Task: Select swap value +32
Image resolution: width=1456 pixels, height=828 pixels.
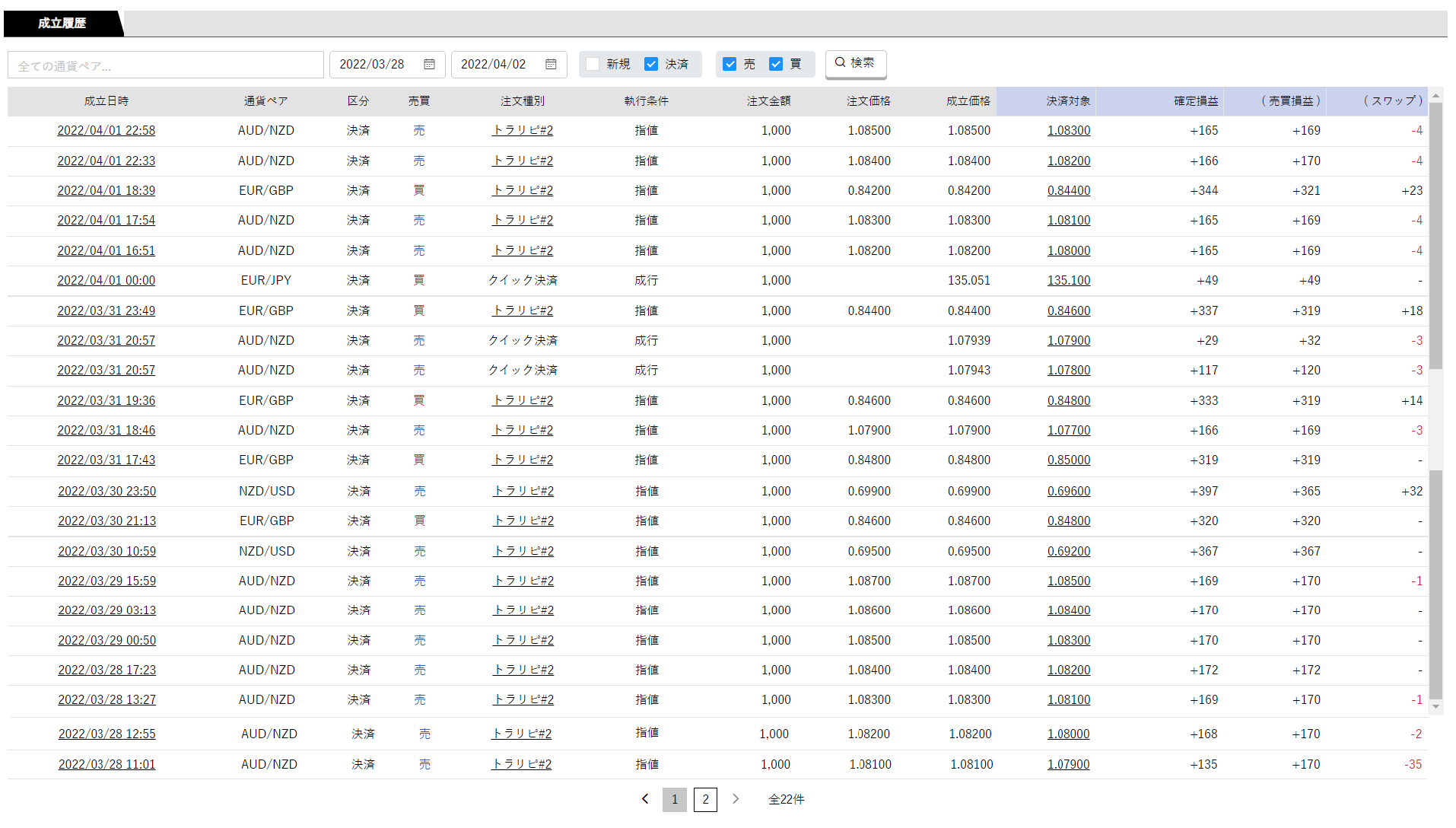Action: 1412,492
